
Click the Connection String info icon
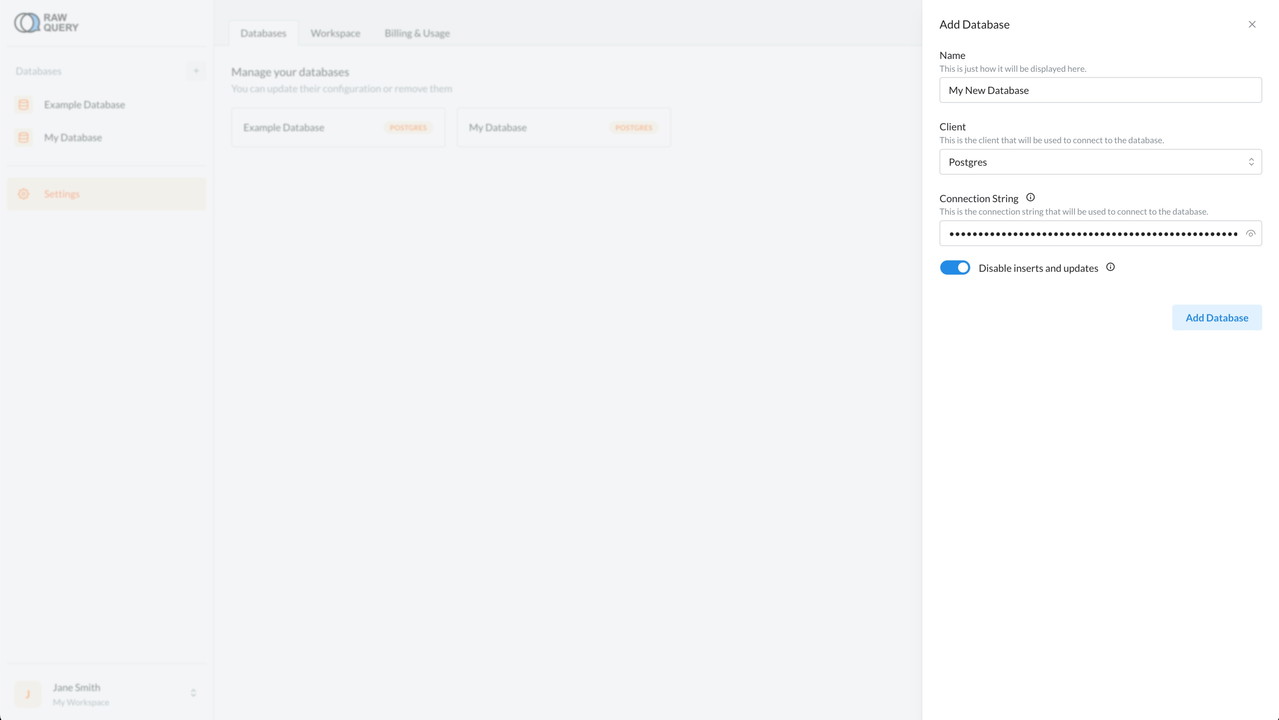[x=1030, y=198]
